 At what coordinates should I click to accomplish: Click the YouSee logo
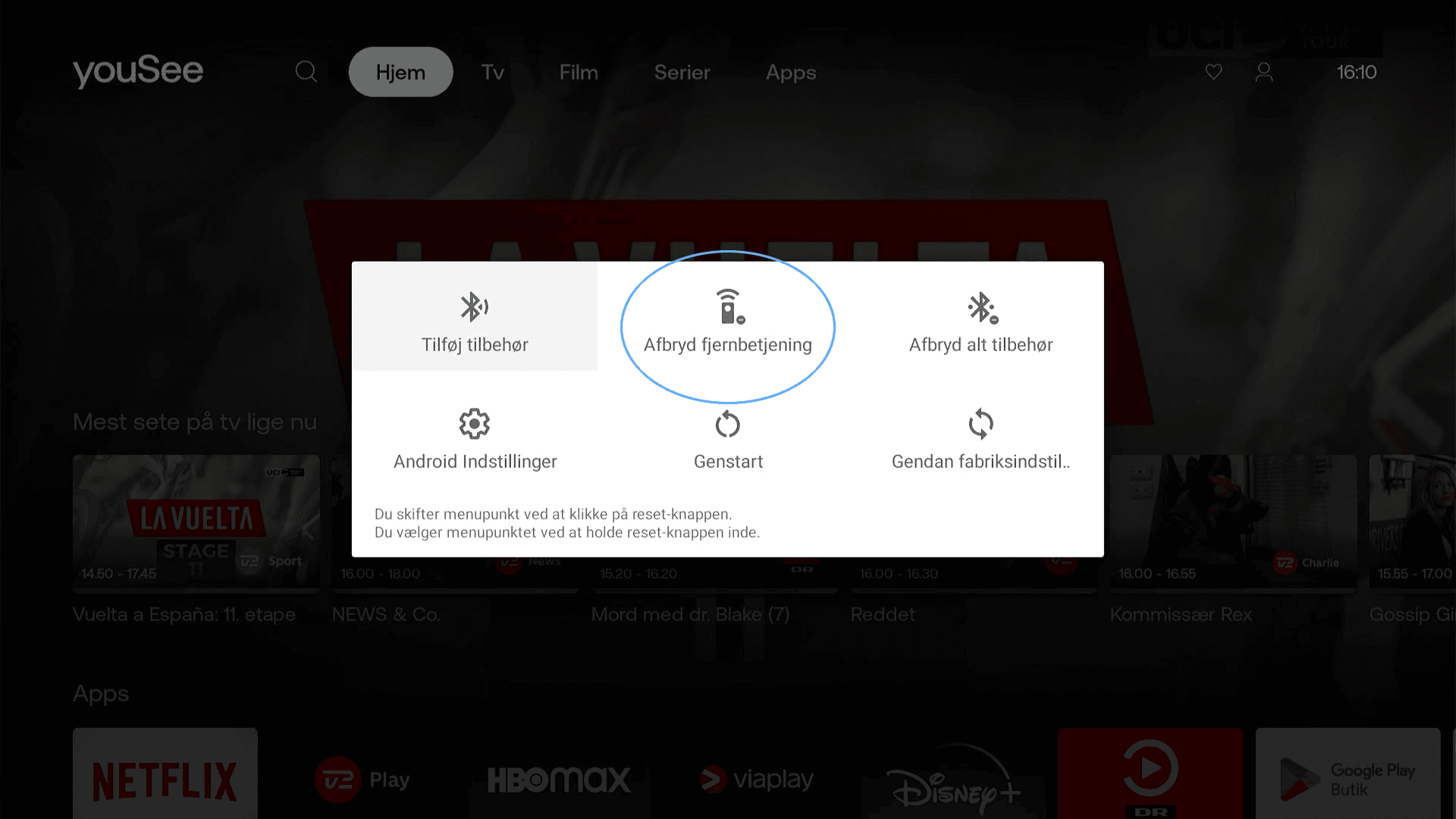click(138, 71)
